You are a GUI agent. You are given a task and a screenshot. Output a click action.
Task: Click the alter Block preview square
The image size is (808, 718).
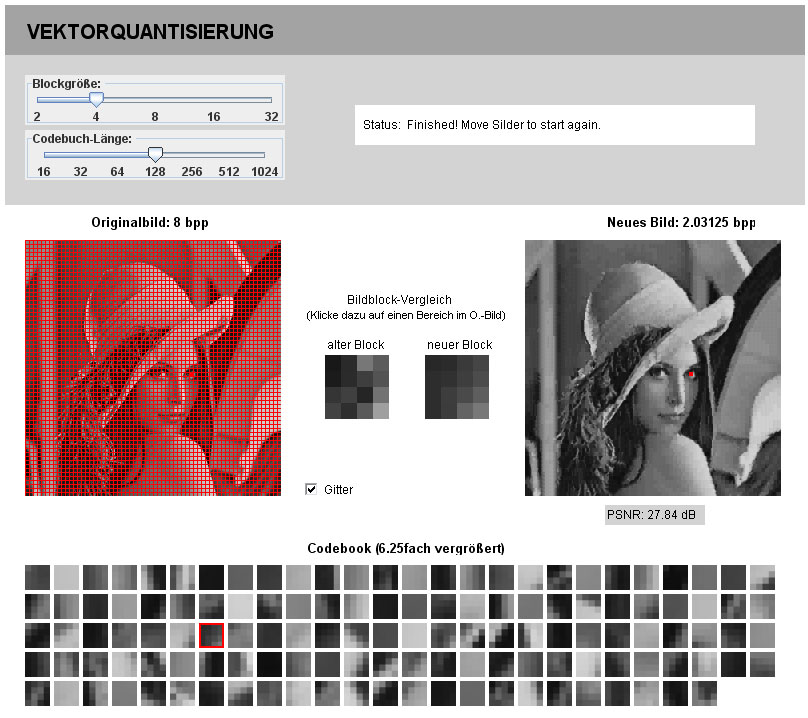[x=357, y=387]
